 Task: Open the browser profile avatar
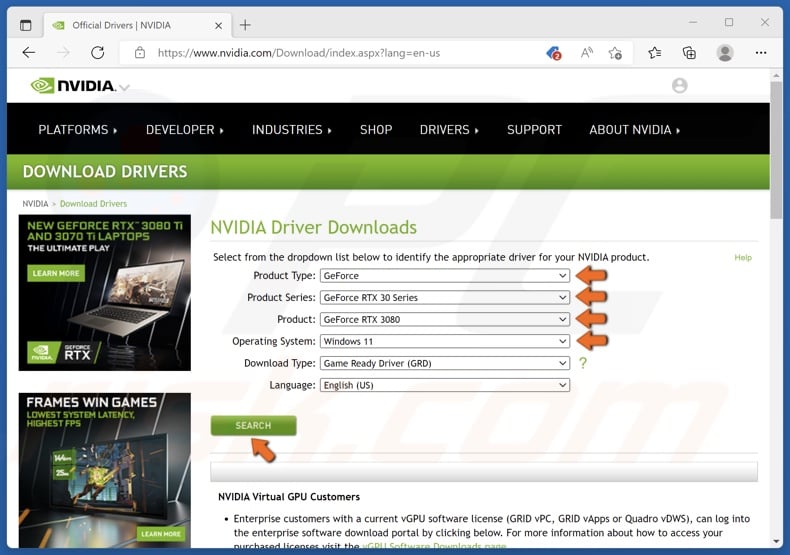pos(725,52)
